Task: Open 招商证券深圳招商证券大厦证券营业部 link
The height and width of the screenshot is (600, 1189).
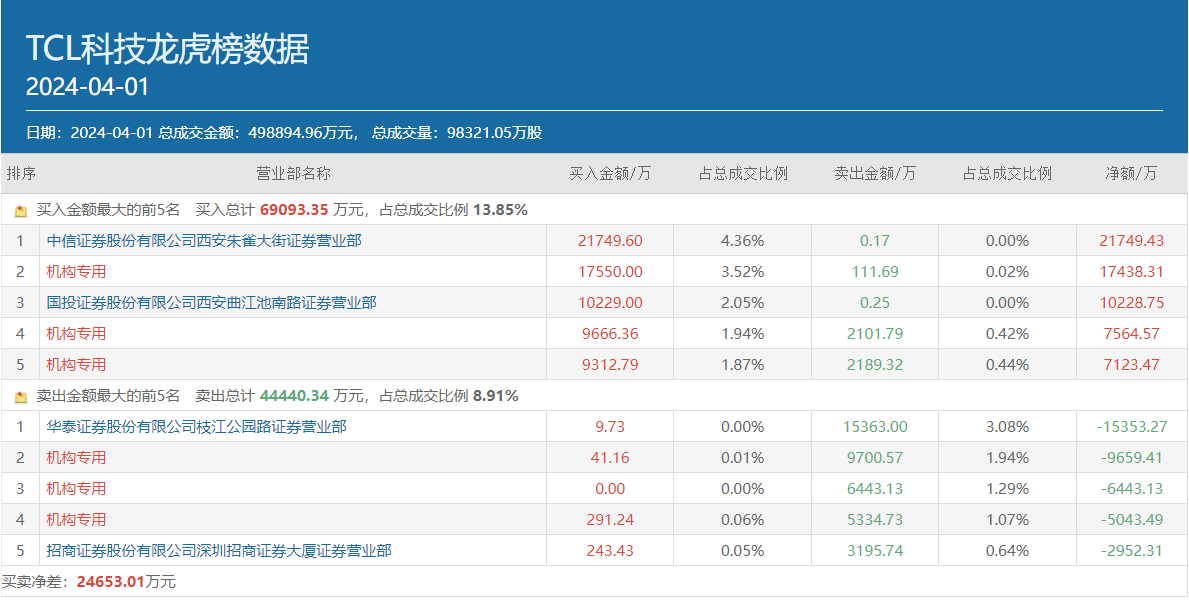Action: pos(219,551)
